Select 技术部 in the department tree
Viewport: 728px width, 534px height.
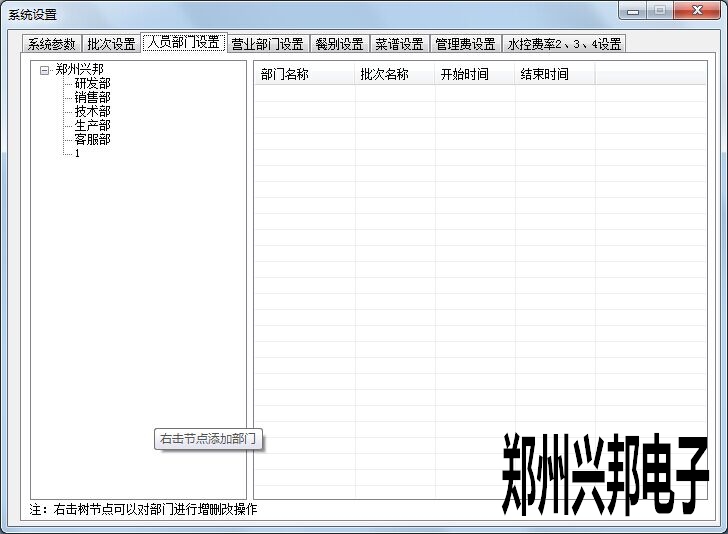pos(92,111)
